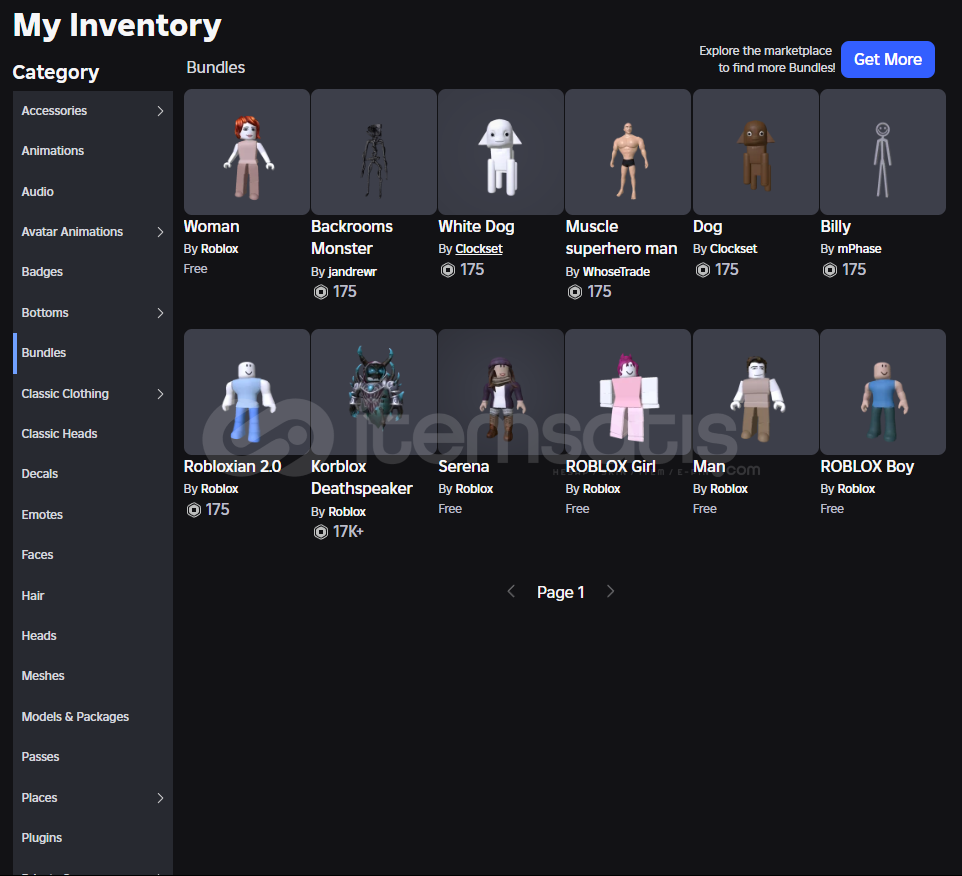Viewport: 962px width, 876px height.
Task: Open the Korblox Deathspeaker bundle thumbnail
Action: coord(374,392)
